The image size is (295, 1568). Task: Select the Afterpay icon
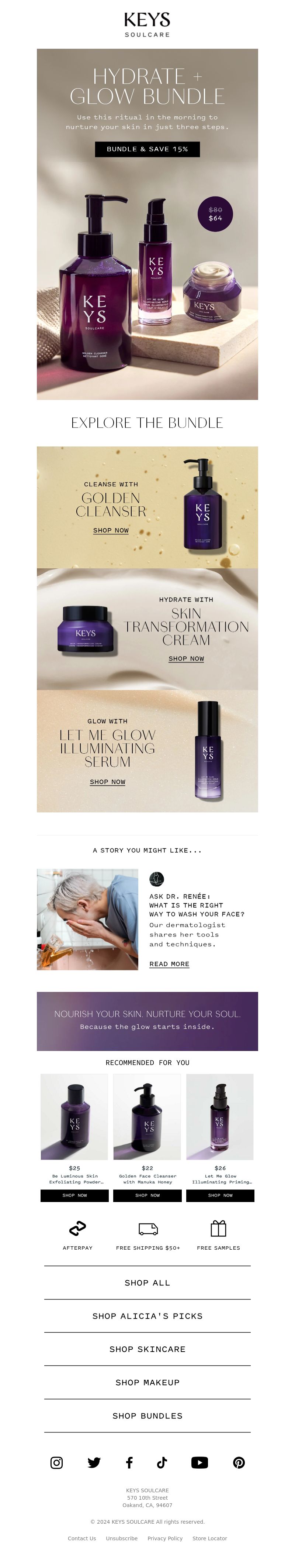pyautogui.click(x=78, y=1228)
